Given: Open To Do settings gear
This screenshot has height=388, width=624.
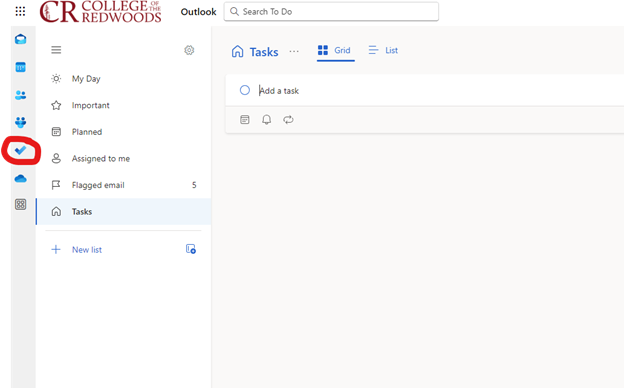Looking at the screenshot, I should (189, 50).
